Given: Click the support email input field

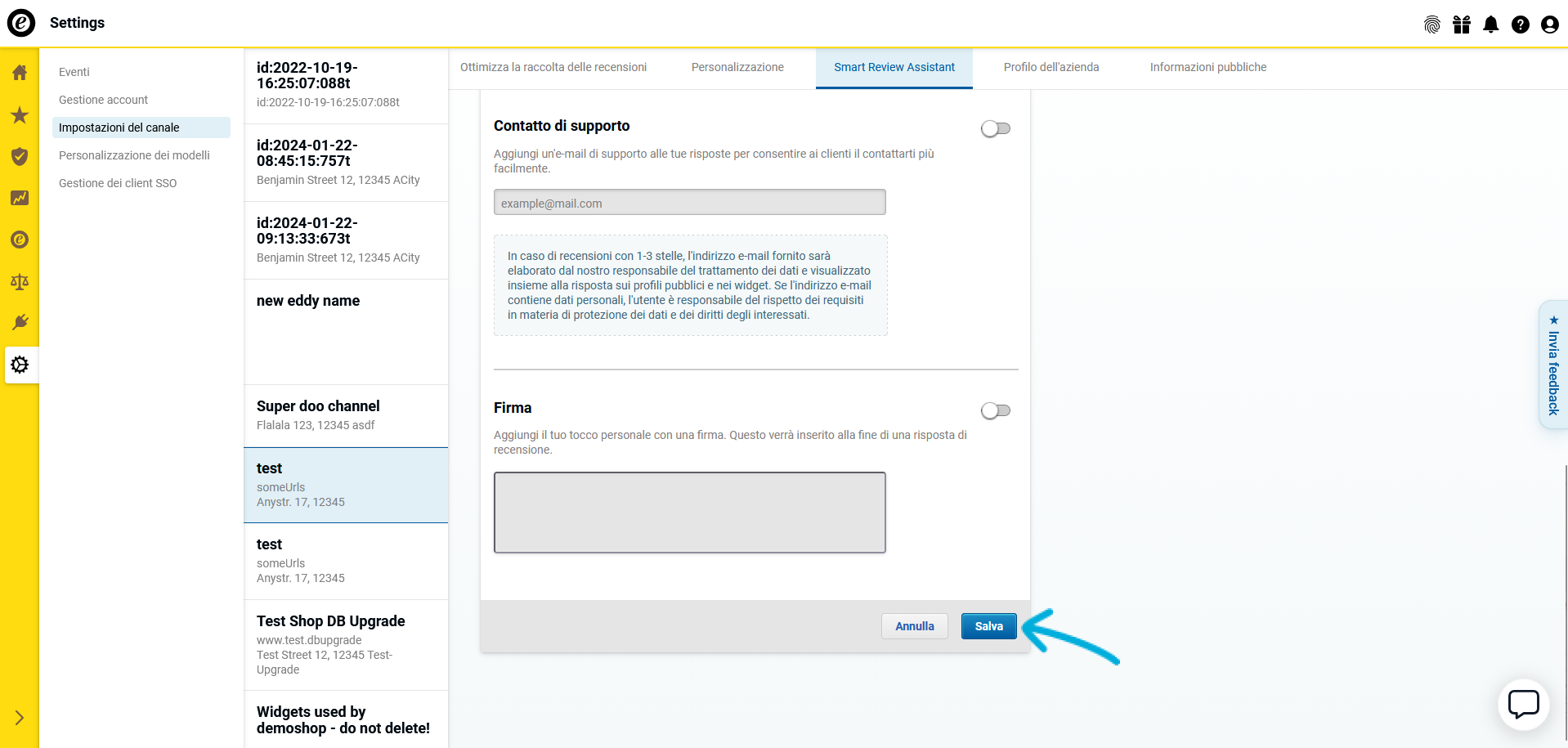Looking at the screenshot, I should pos(689,203).
